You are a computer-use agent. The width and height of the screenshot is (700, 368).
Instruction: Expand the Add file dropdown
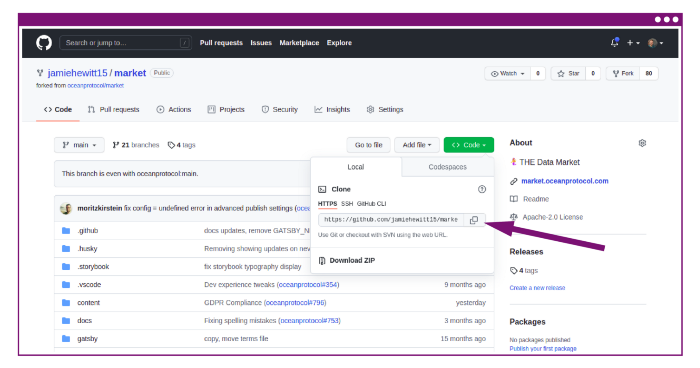pos(417,145)
